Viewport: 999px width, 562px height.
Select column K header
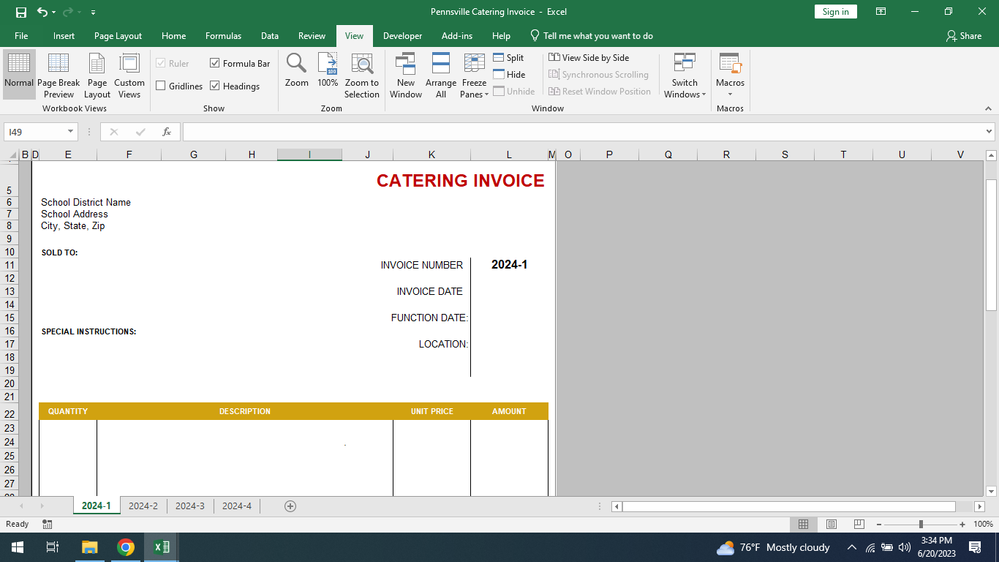coord(431,154)
